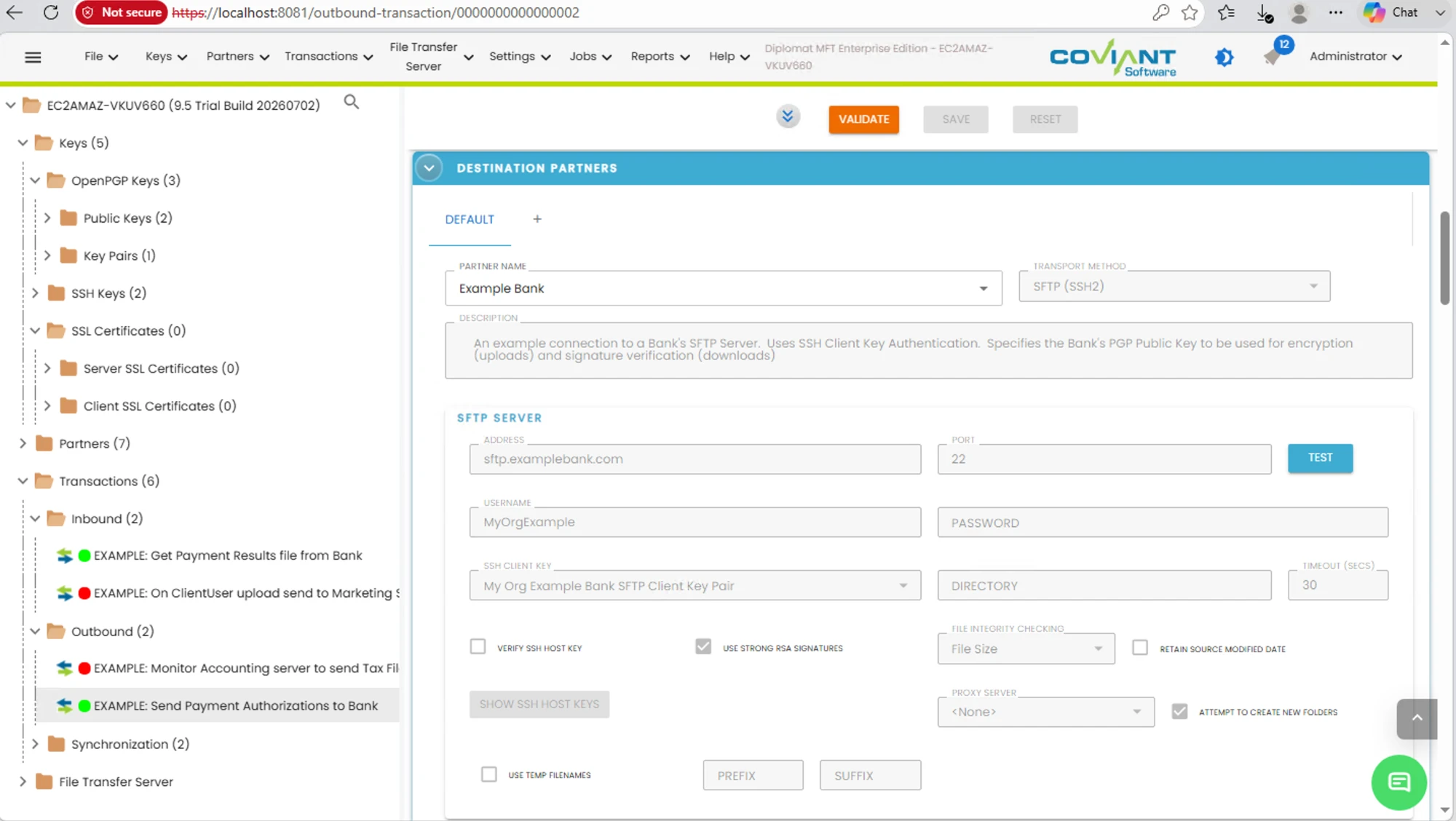Reload the page with the refresh icon
1456x821 pixels.
point(51,12)
